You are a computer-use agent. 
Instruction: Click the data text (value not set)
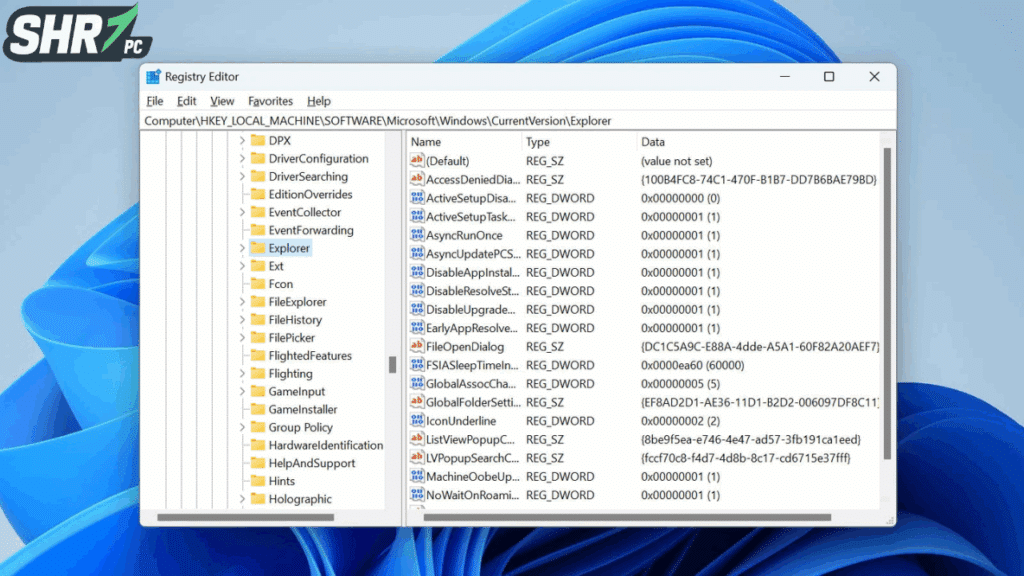pyautogui.click(x=676, y=161)
